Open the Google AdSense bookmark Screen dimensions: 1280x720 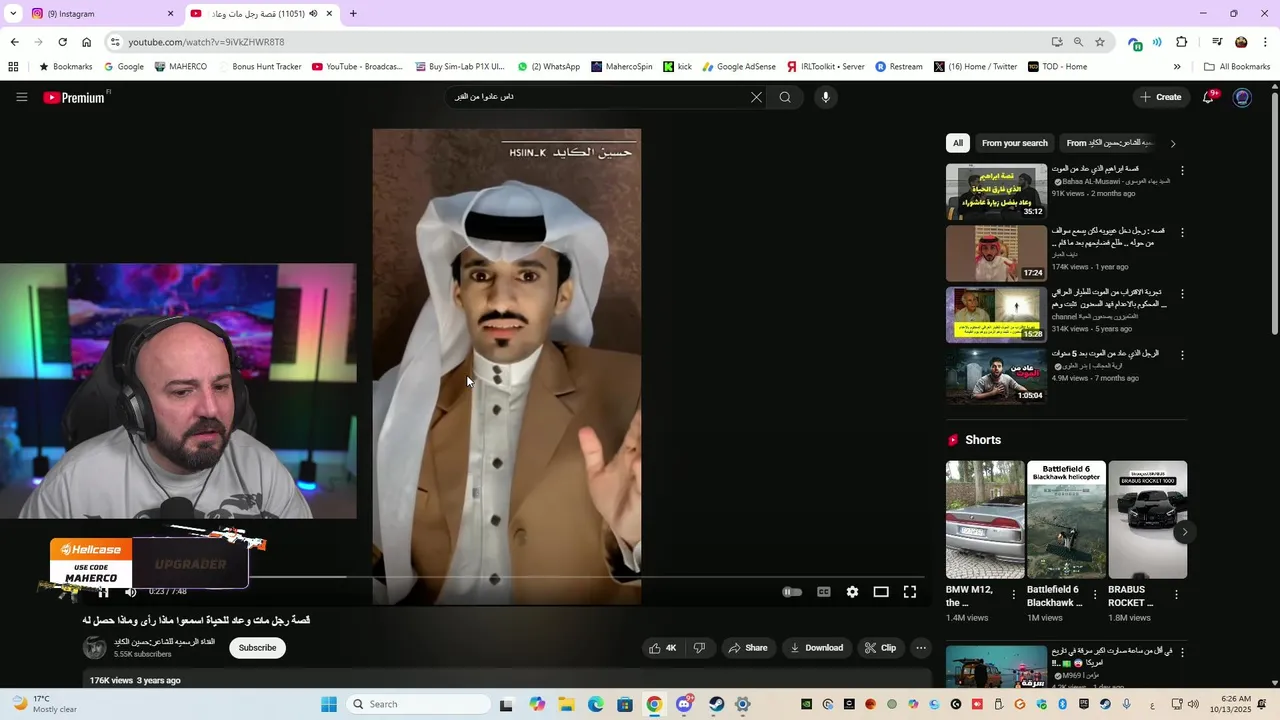pos(739,67)
